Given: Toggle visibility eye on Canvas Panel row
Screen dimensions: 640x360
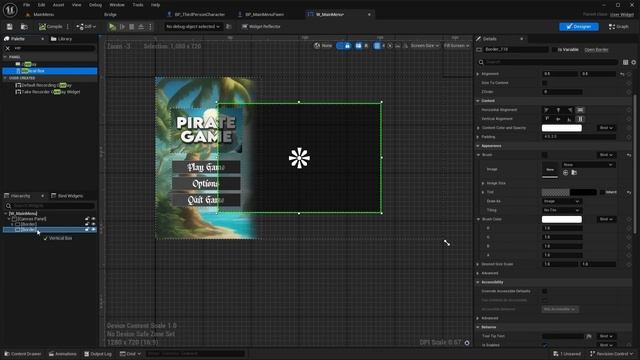Looking at the screenshot, I should [x=93, y=219].
